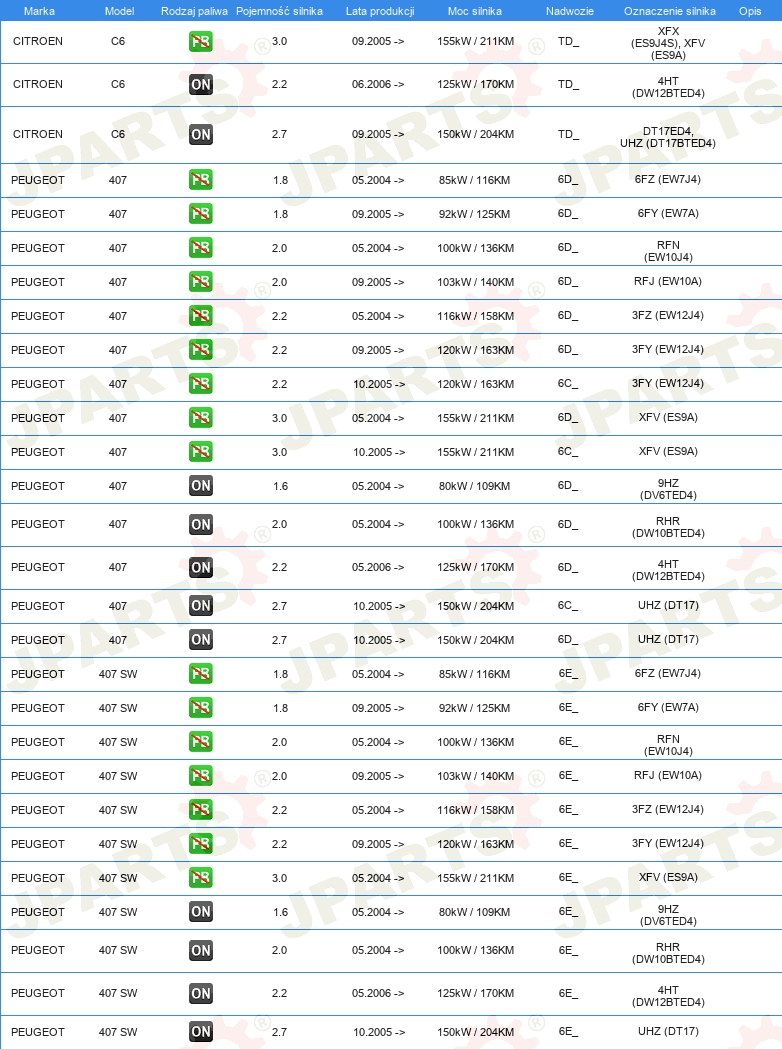Click '125kW / 170KM' in Citroen C6 row
Screen dimensions: 782x1049
(475, 84)
